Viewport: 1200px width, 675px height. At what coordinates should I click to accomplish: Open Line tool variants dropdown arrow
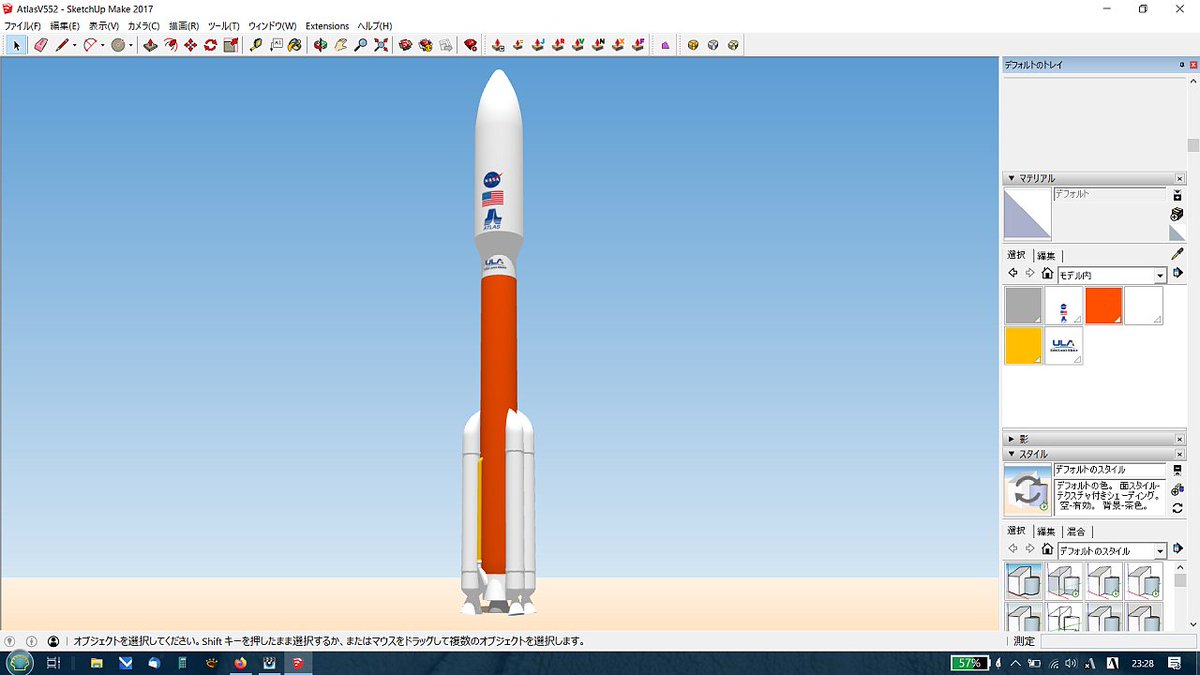pyautogui.click(x=74, y=45)
